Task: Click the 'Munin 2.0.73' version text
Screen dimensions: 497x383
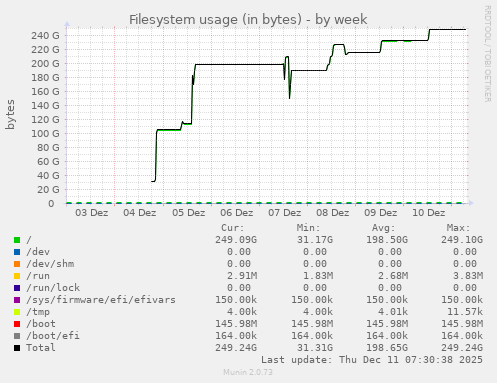Action: point(248,372)
